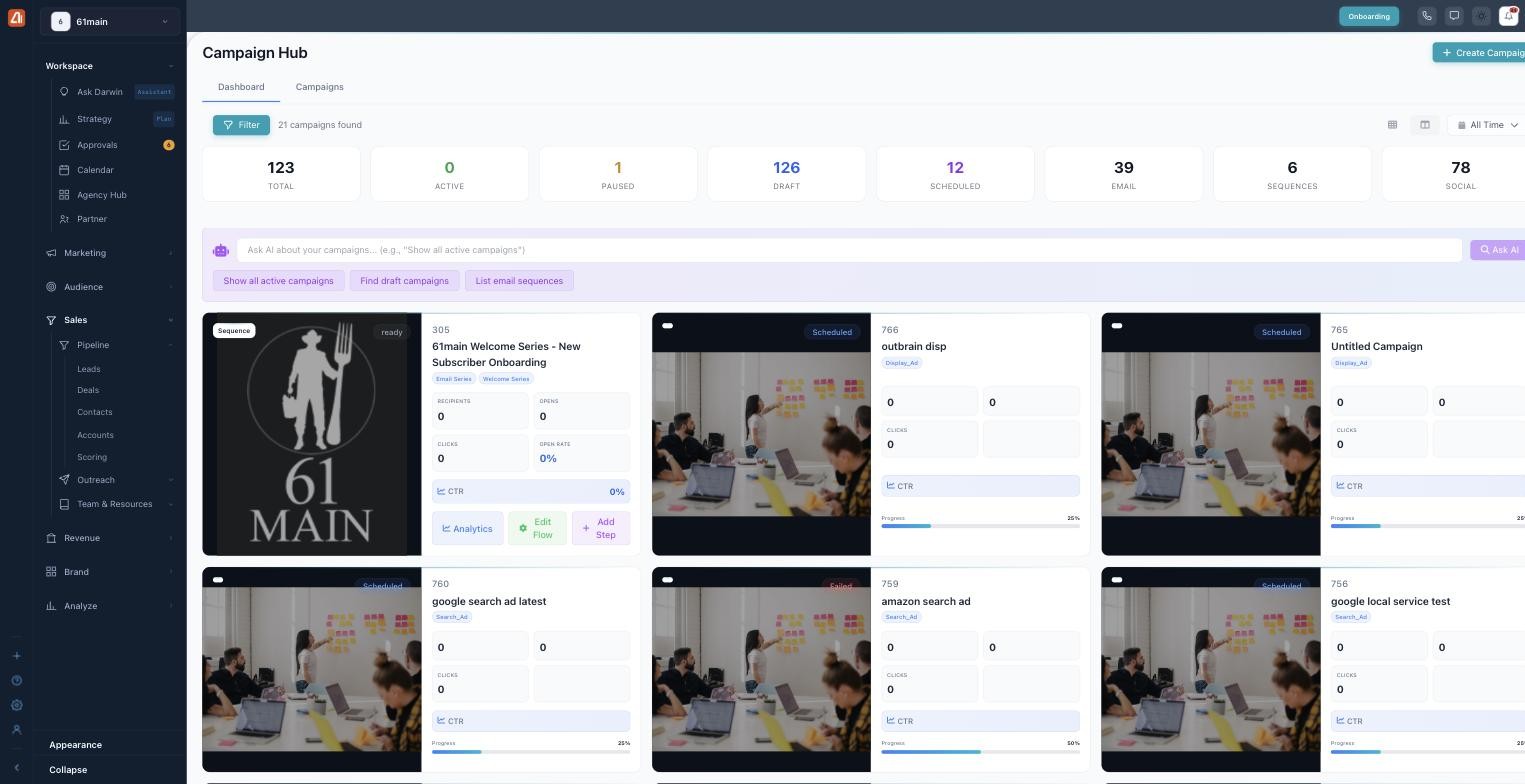Click the orange app logo at top left
The height and width of the screenshot is (784, 1525).
[x=16, y=17]
